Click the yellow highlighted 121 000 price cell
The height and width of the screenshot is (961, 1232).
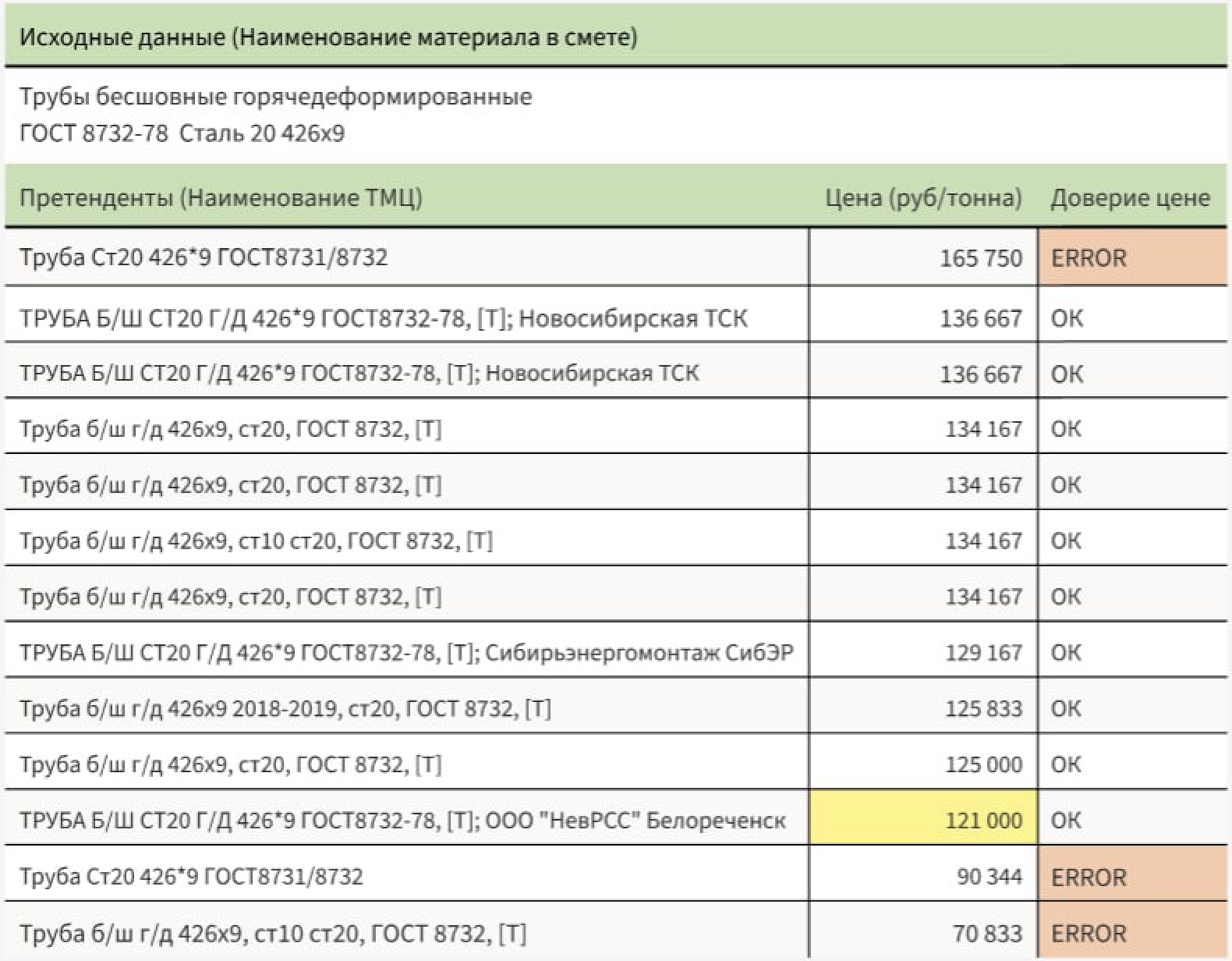click(922, 820)
